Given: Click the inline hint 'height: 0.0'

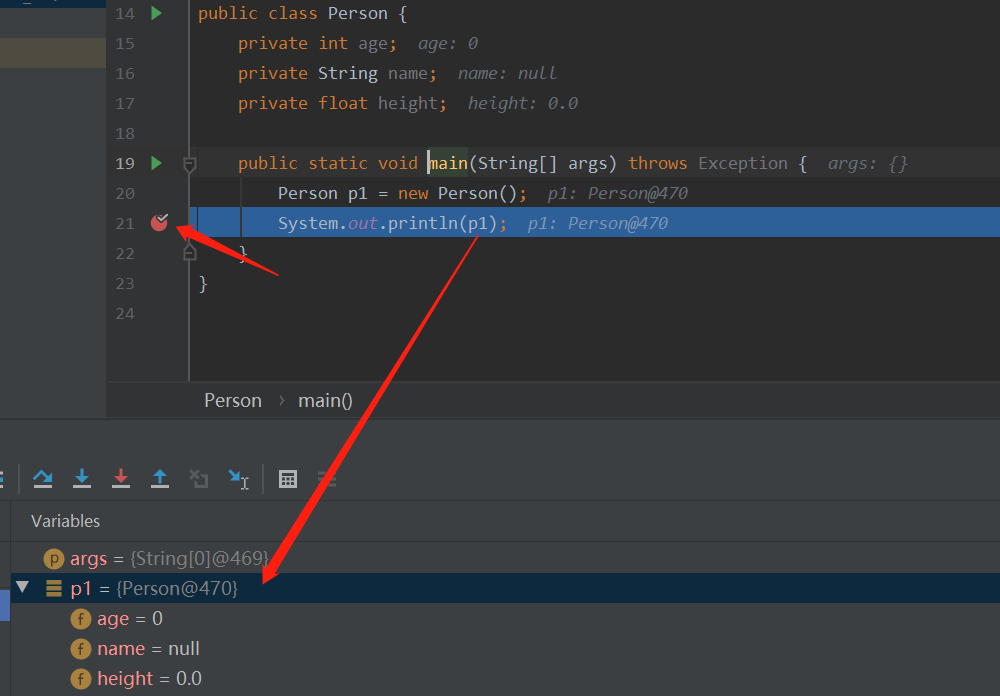Looking at the screenshot, I should pyautogui.click(x=523, y=103).
